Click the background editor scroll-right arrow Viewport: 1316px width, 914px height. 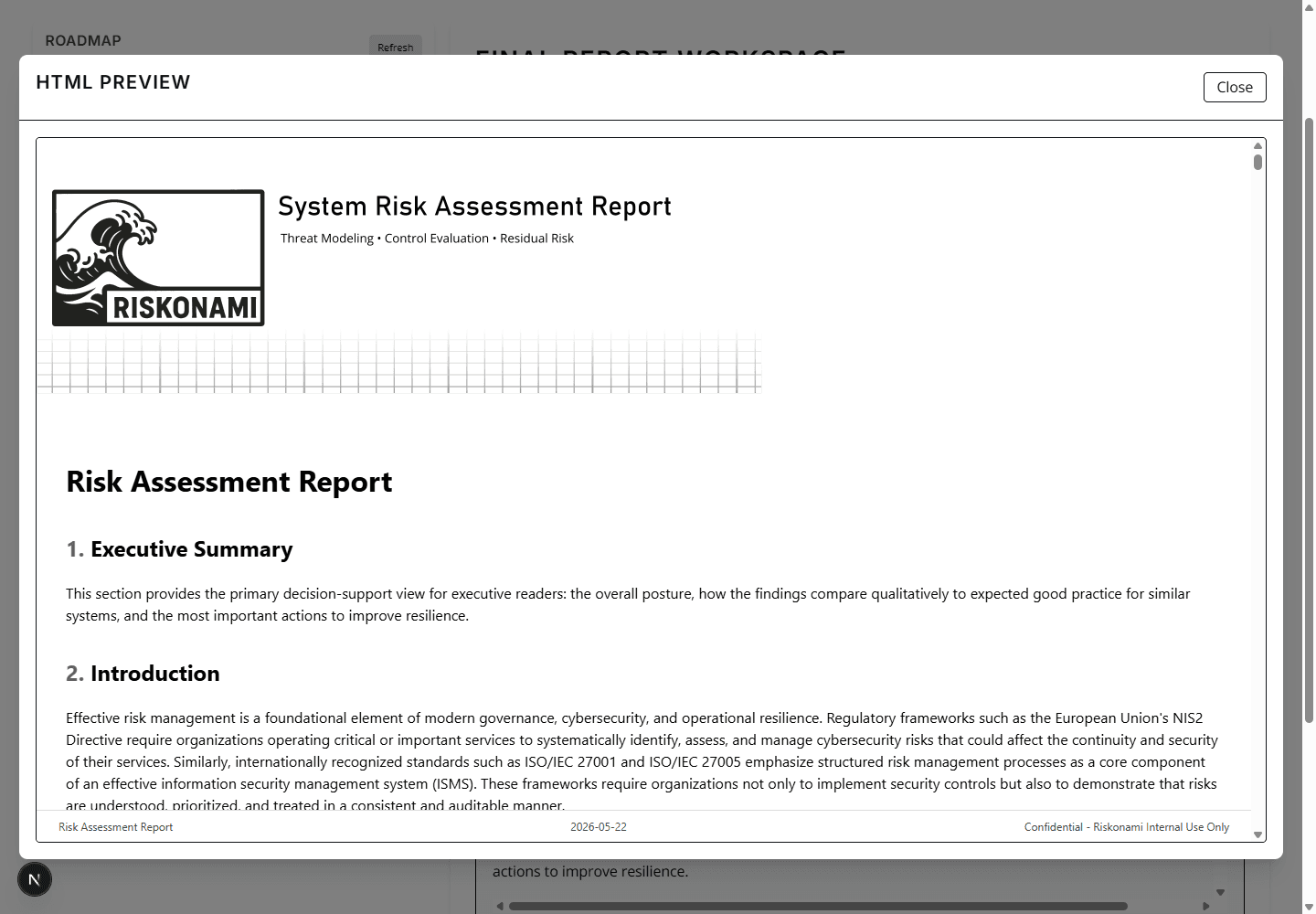pos(1206,907)
